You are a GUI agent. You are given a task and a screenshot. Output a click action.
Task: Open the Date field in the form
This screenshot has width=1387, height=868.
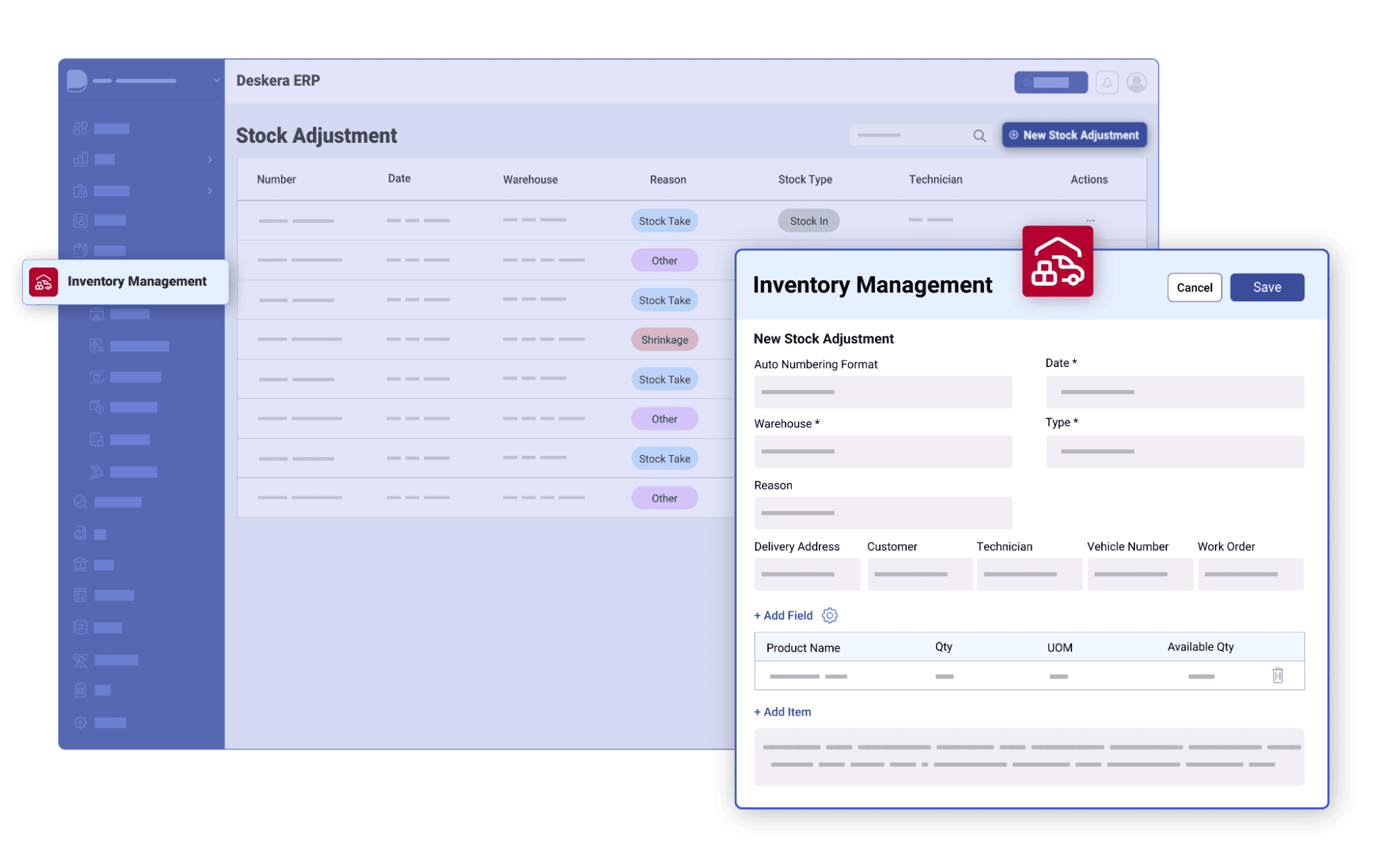pos(1174,393)
